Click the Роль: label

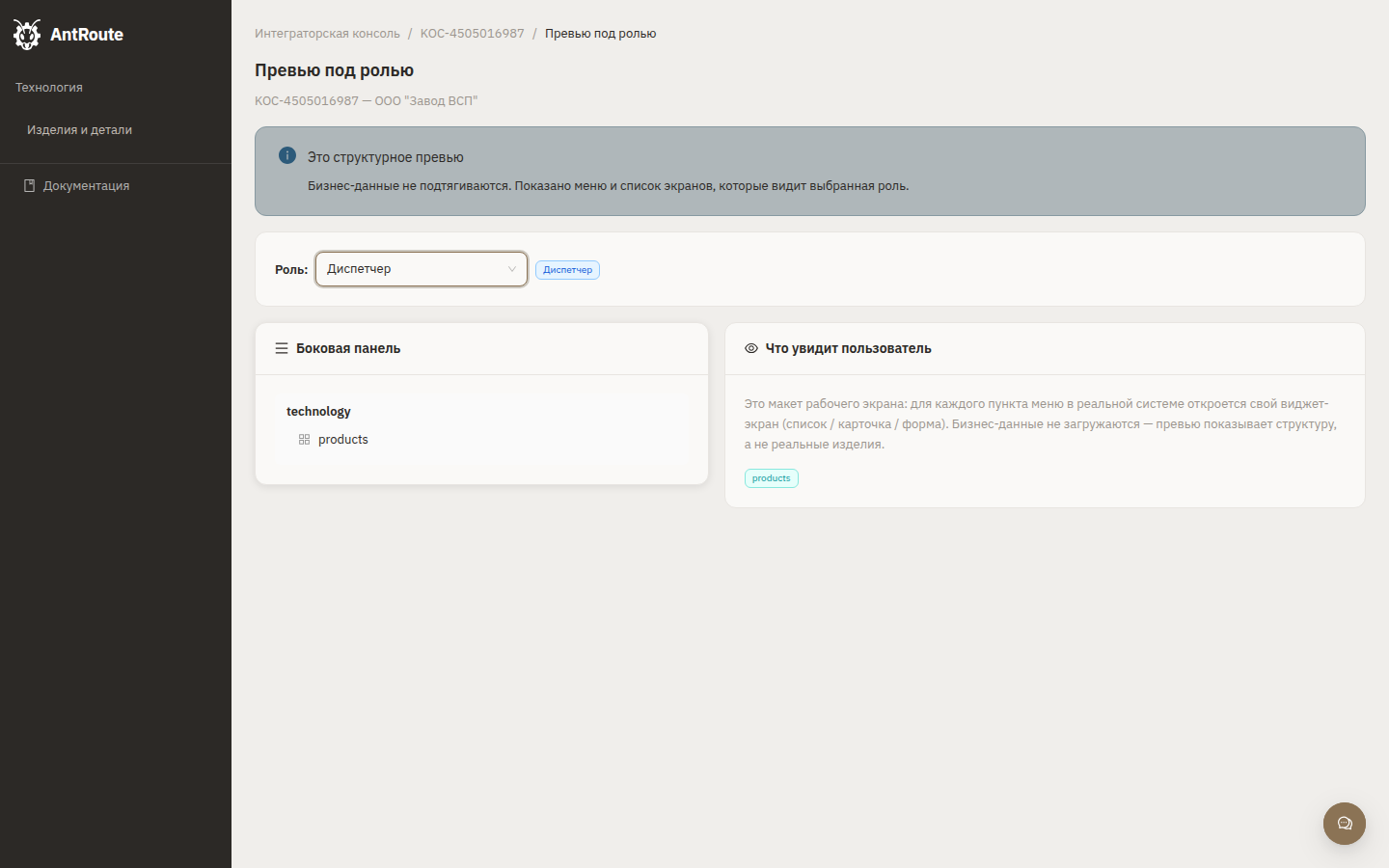click(291, 270)
